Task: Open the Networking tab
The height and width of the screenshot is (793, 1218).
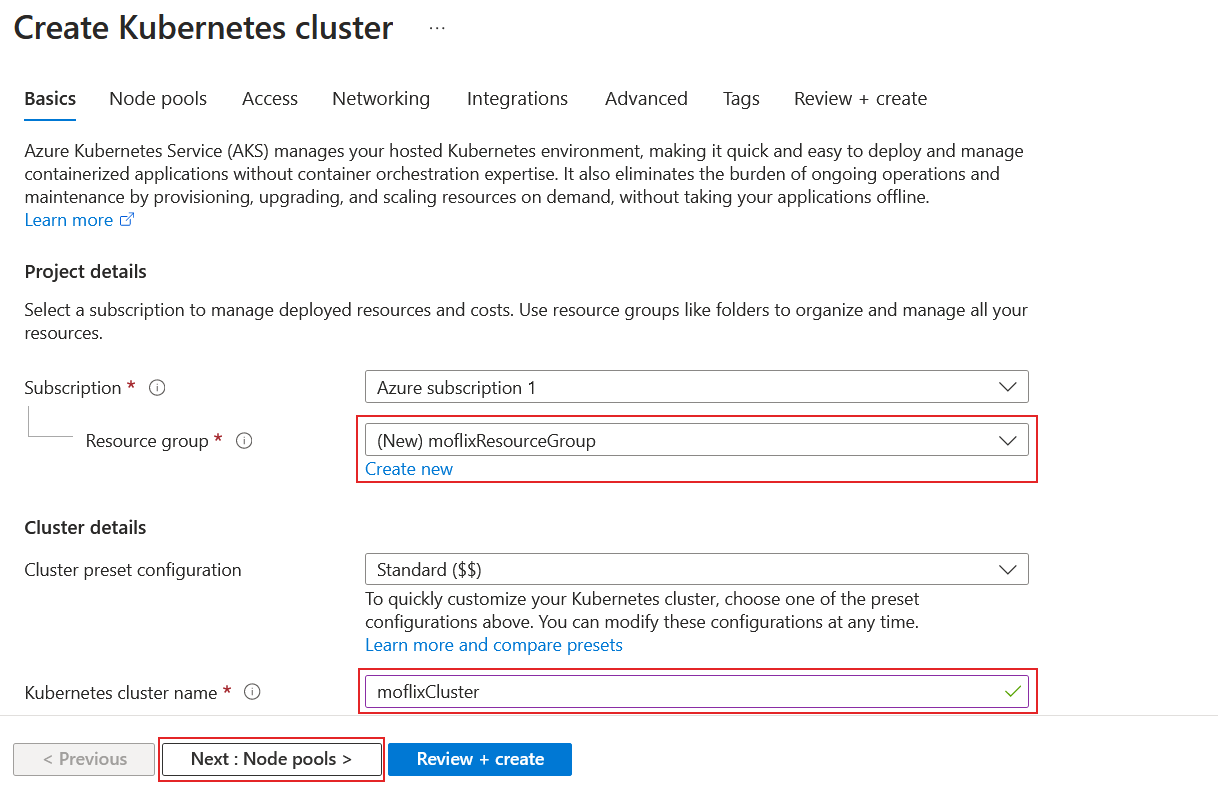Action: (381, 98)
